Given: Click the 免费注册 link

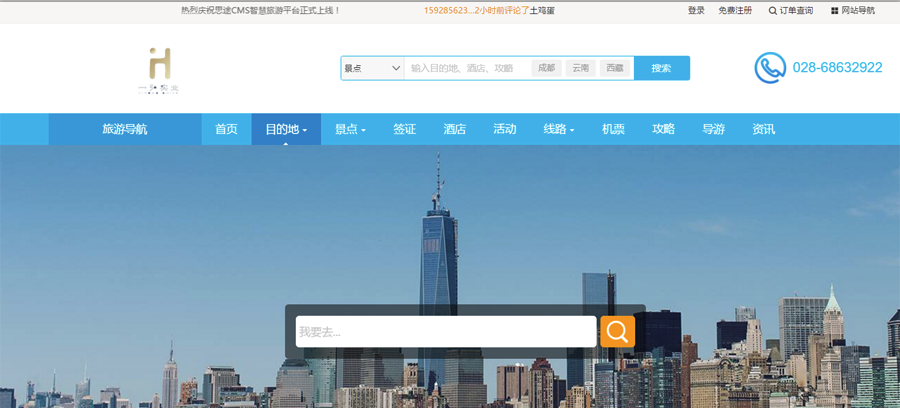Looking at the screenshot, I should tap(735, 11).
